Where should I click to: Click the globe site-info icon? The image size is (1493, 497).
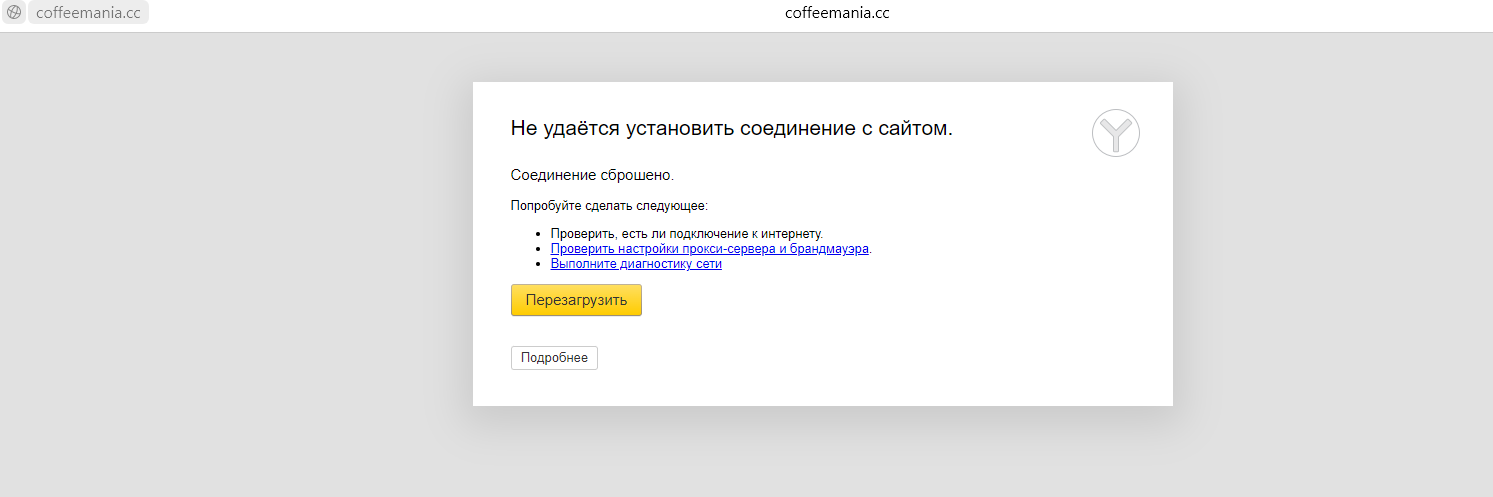pos(14,13)
